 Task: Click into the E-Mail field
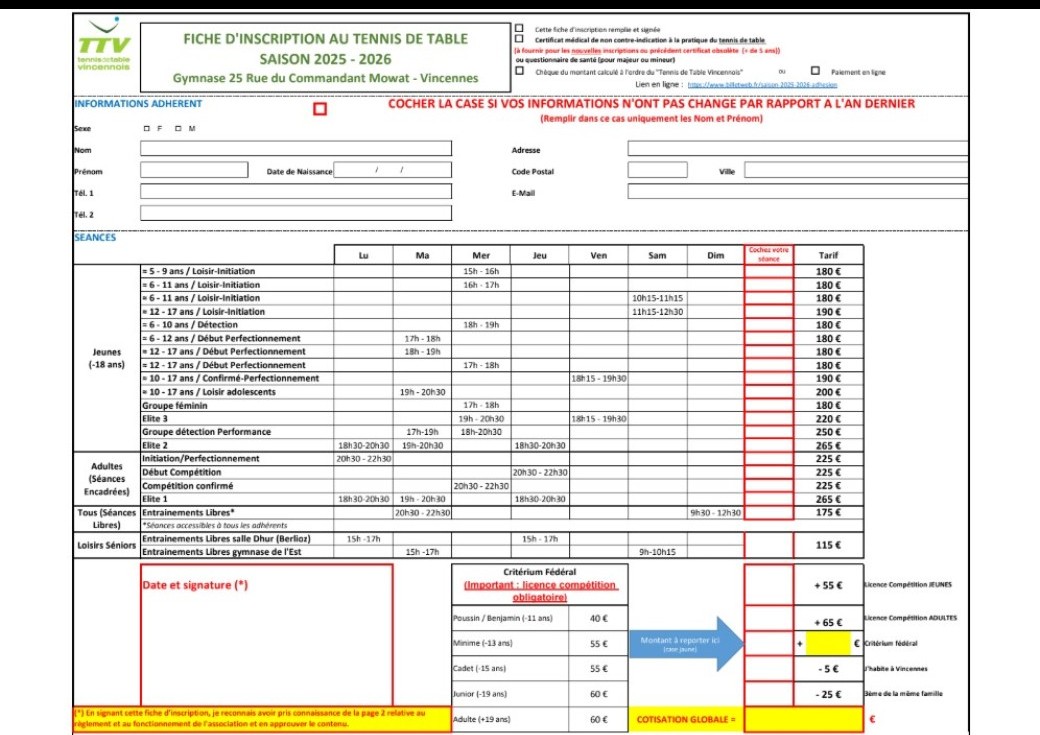point(798,192)
